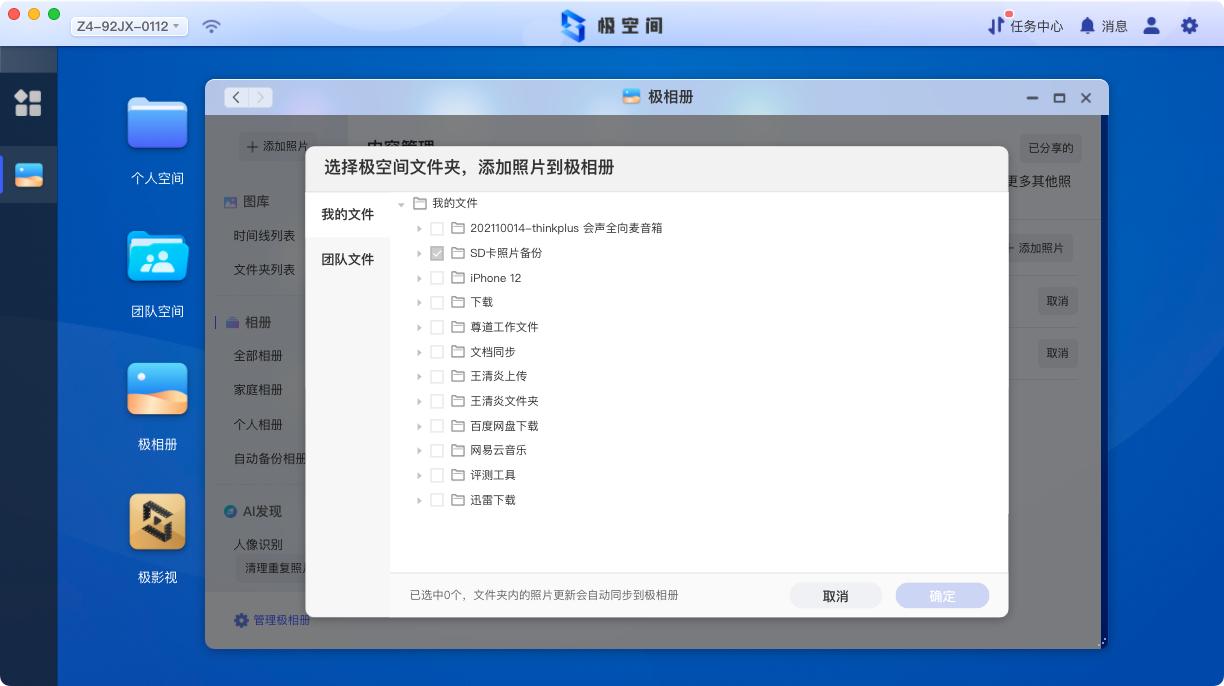Expand the 我的文件 root node
1224x686 pixels.
(402, 203)
